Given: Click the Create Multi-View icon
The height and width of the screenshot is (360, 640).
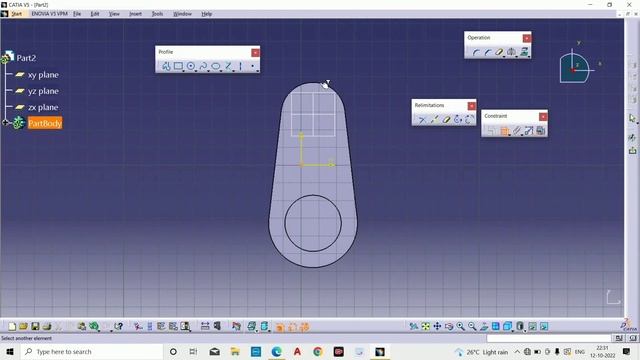Looking at the screenshot, I should pyautogui.click(x=496, y=326).
